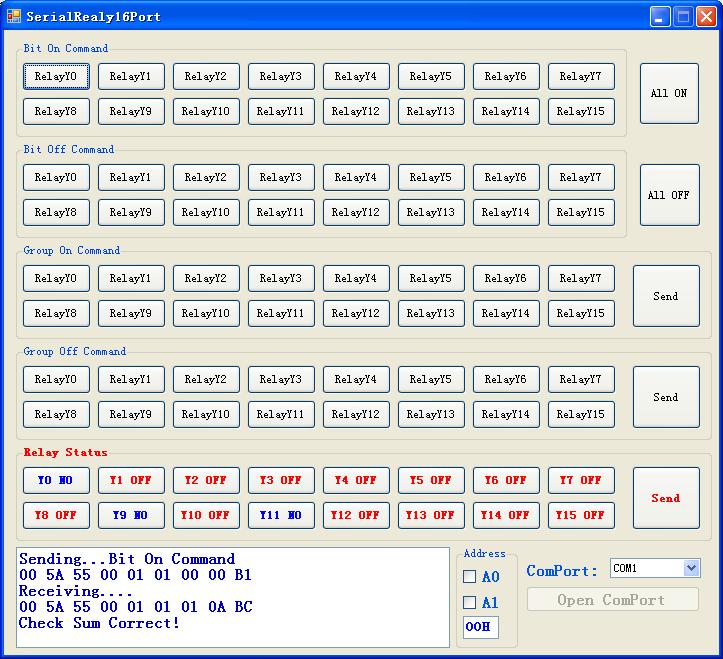
Task: Tick the A1 address checkbox
Action: tap(469, 602)
